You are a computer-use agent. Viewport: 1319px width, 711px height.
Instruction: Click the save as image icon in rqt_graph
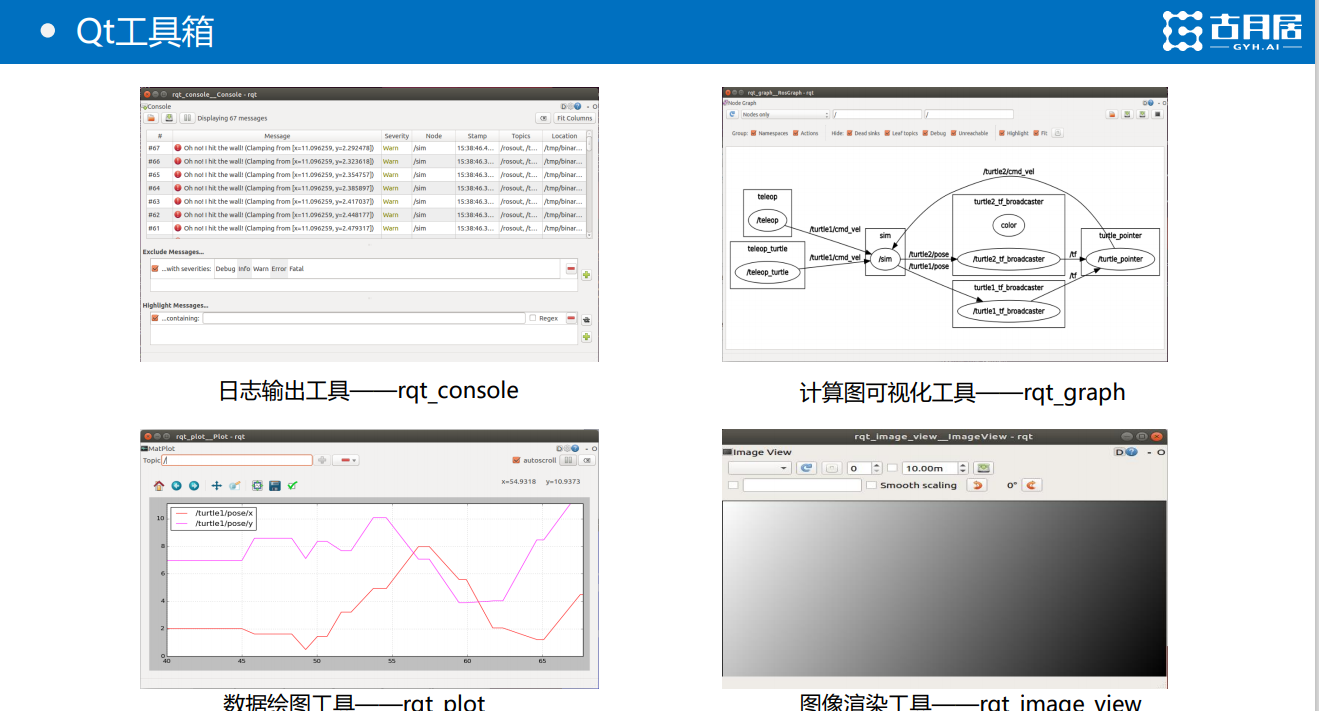tap(1158, 114)
